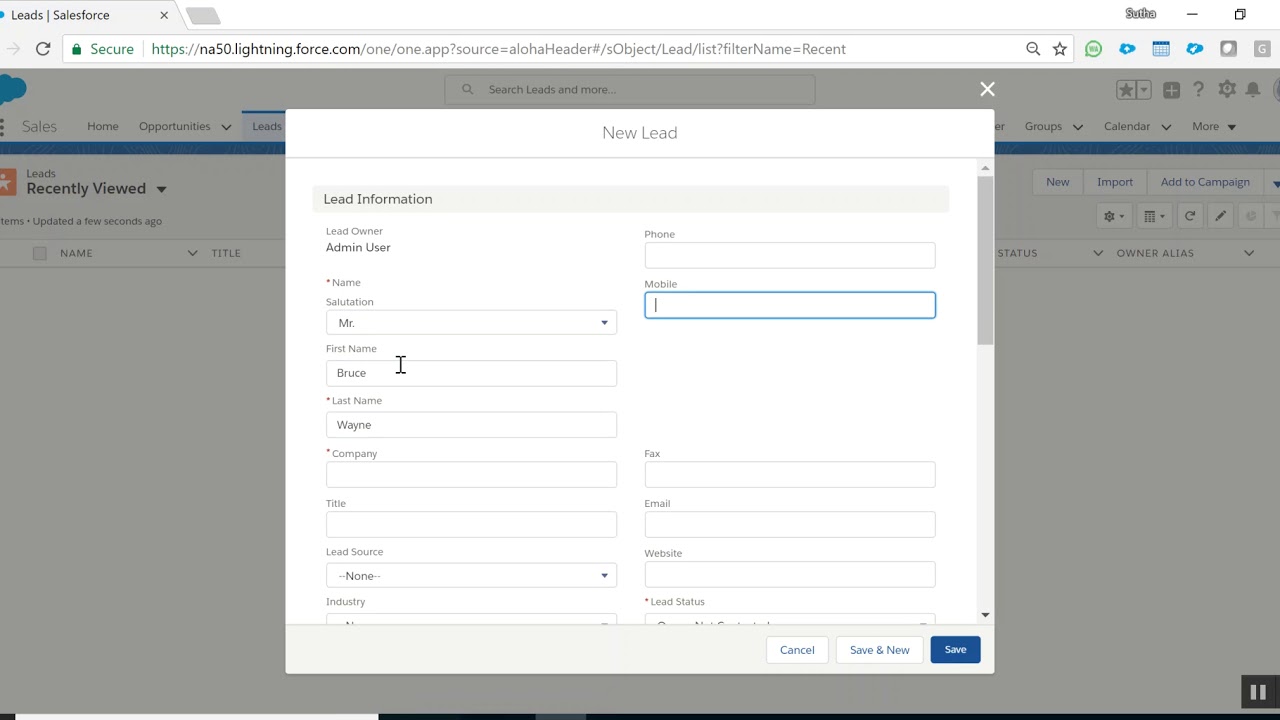Open the Favorites list dropdown arrow
The image size is (1280, 720).
(x=1143, y=90)
